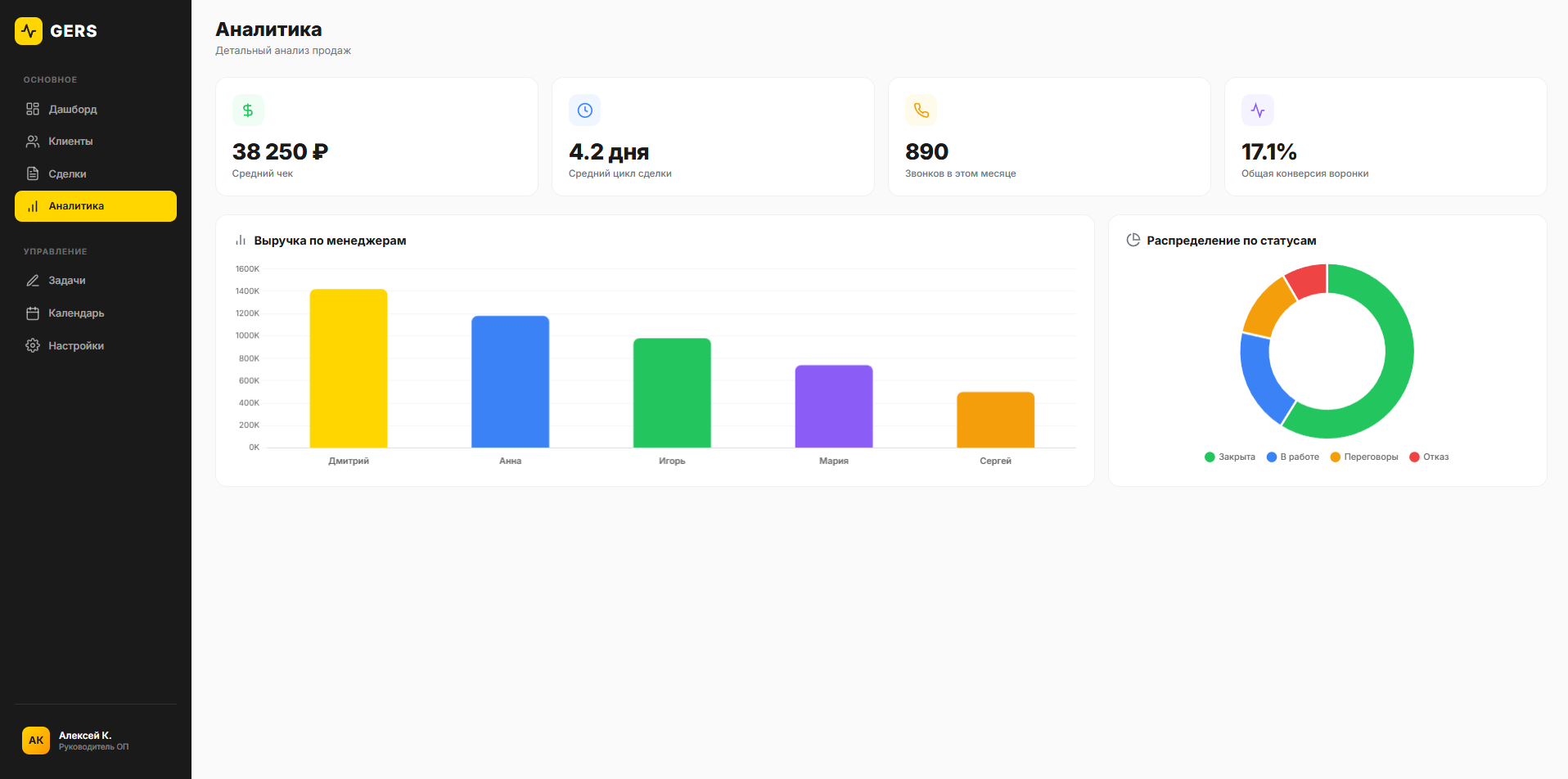Click the settings gear icon in sidebar
1568x779 pixels.
(33, 345)
